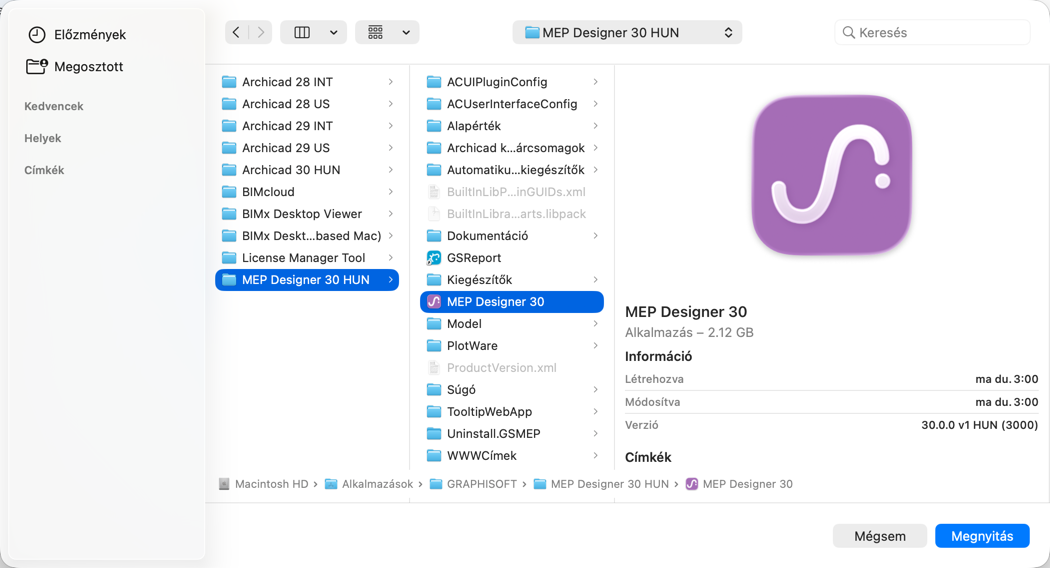Image resolution: width=1050 pixels, height=568 pixels.
Task: Click the MEP Designer 30 app icon in list
Action: click(434, 302)
